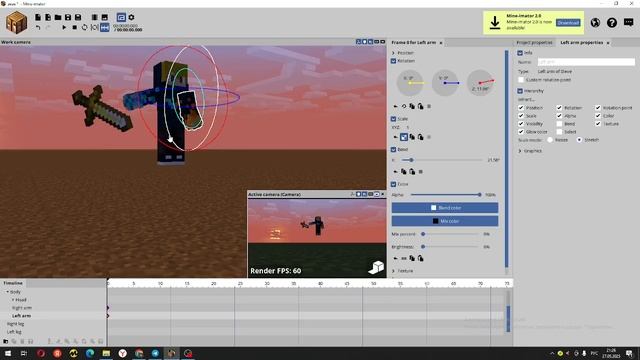Uncheck the inherit Position checkbox
The height and width of the screenshot is (360, 640).
(x=521, y=108)
